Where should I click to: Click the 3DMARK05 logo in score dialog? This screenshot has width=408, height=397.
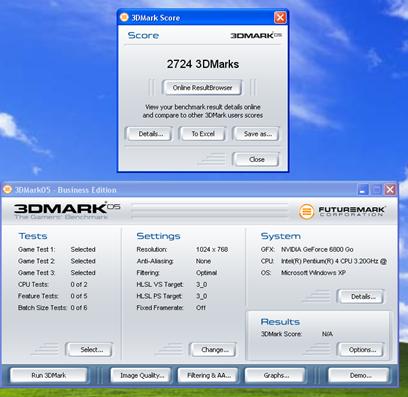click(256, 35)
